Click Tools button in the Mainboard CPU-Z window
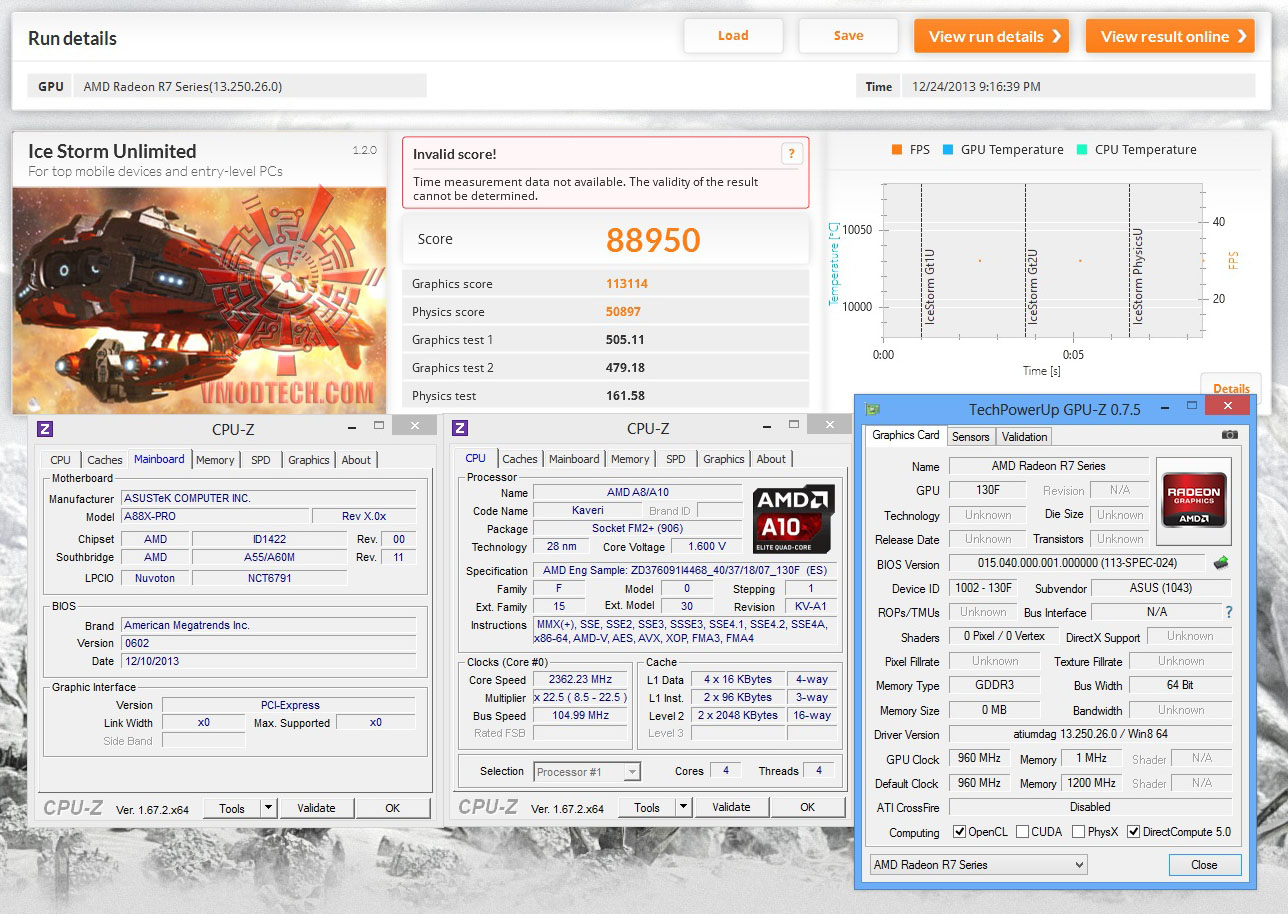The height and width of the screenshot is (914, 1288). click(x=232, y=808)
